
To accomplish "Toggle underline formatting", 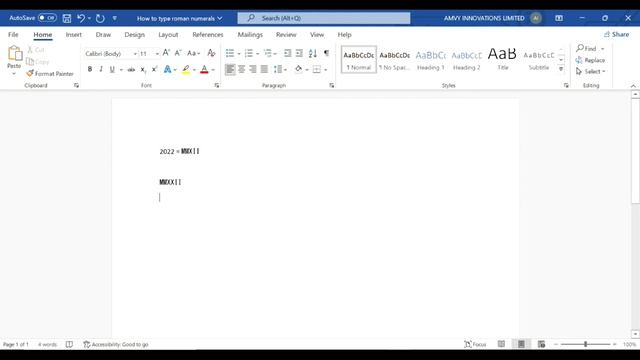I will click(x=112, y=69).
